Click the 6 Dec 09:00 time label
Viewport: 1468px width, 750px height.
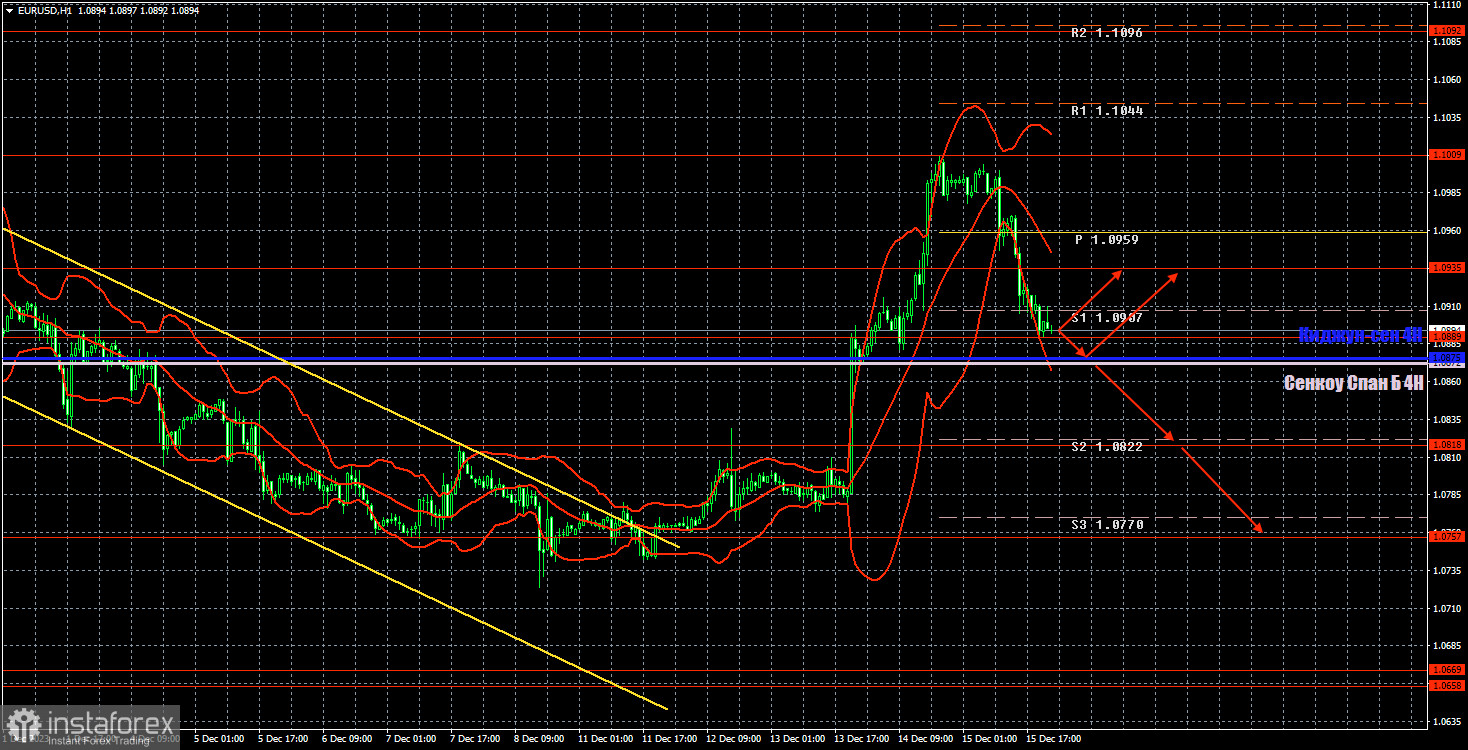tap(347, 740)
